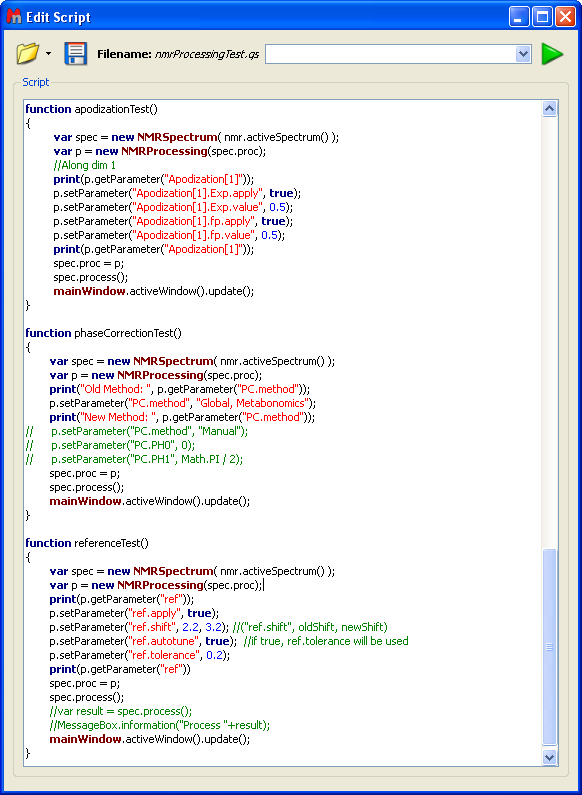Click the value 3.2 in ref.shift line
This screenshot has height=795, width=582.
[x=214, y=627]
